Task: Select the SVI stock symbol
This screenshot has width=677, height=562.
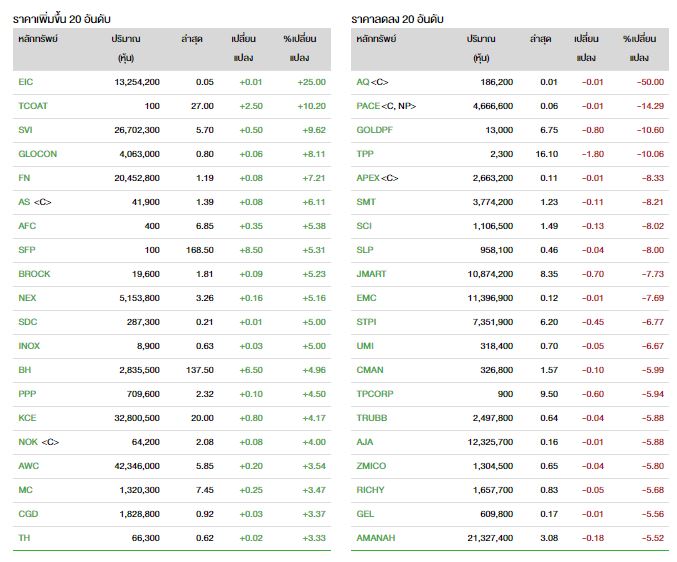Action: [25, 129]
